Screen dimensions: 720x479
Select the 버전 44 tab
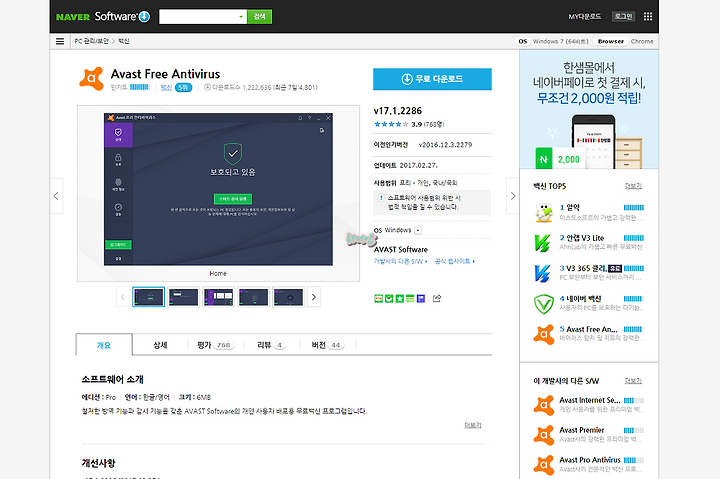click(327, 345)
